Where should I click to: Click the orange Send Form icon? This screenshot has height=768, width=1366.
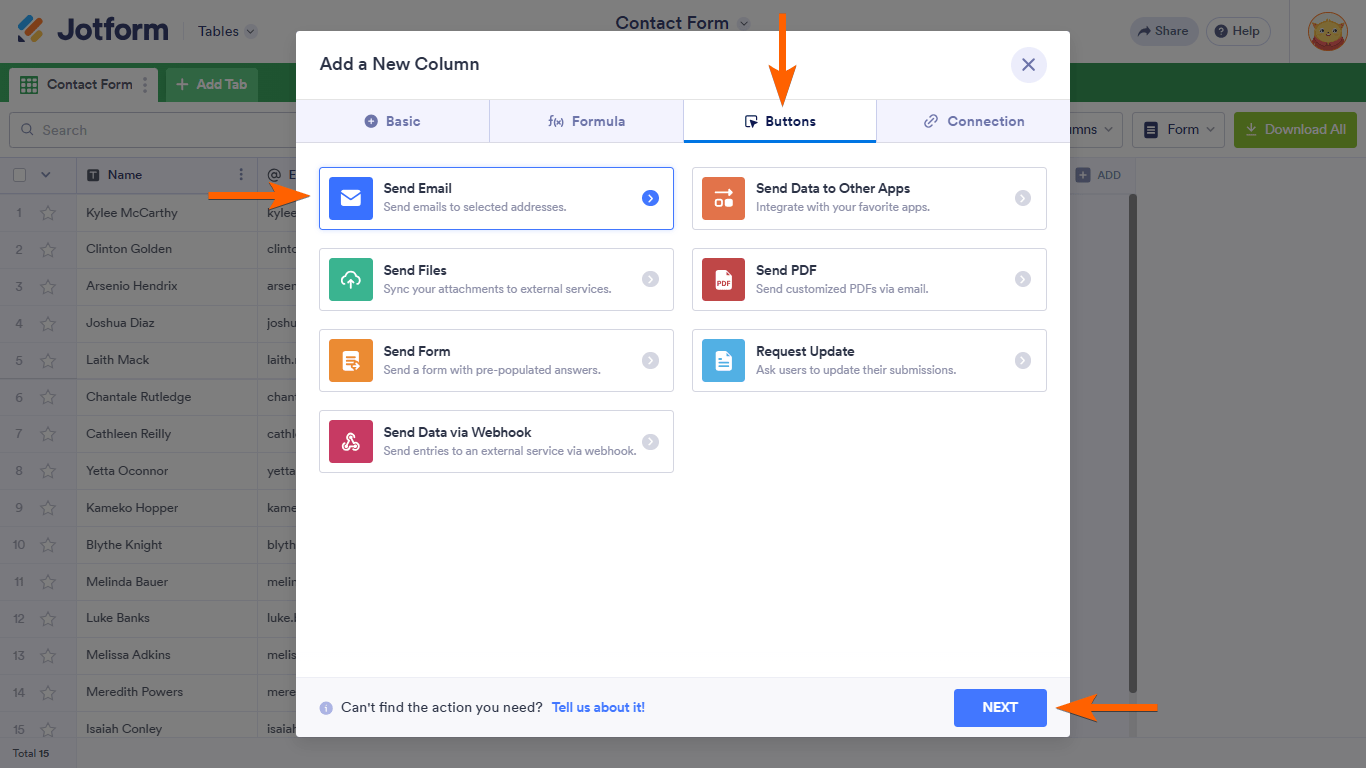pyautogui.click(x=350, y=361)
